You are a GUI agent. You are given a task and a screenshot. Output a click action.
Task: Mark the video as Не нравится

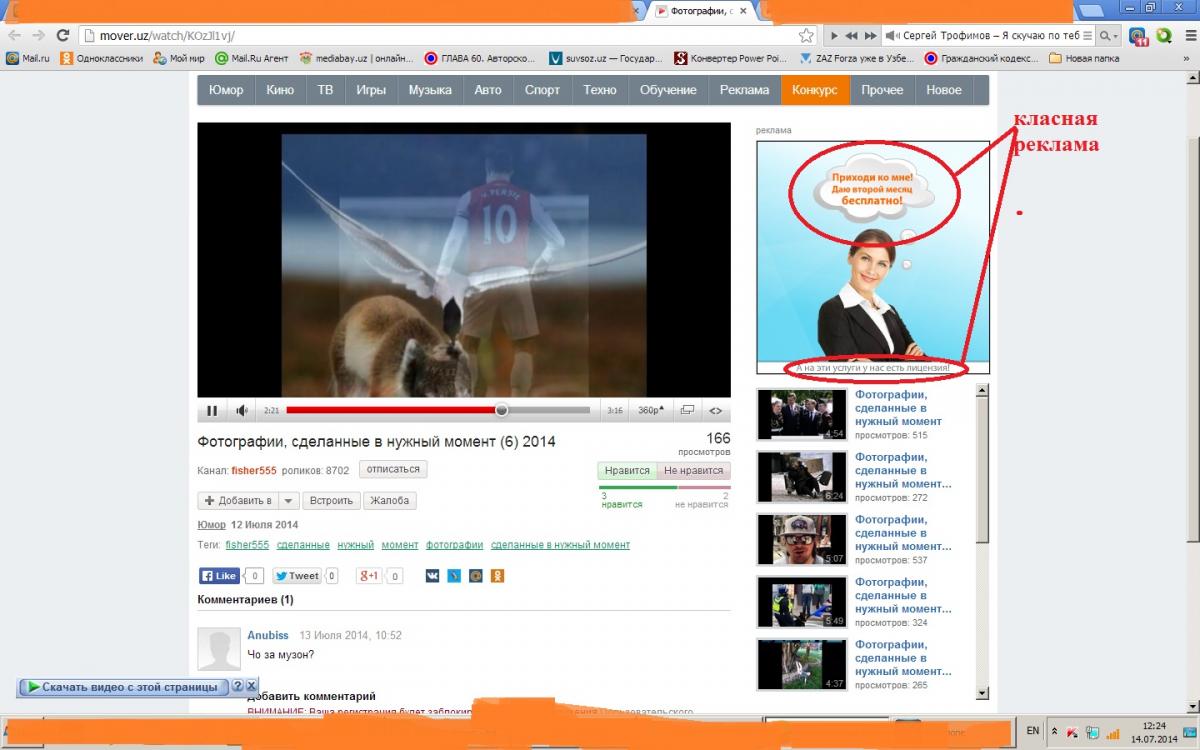[x=693, y=471]
